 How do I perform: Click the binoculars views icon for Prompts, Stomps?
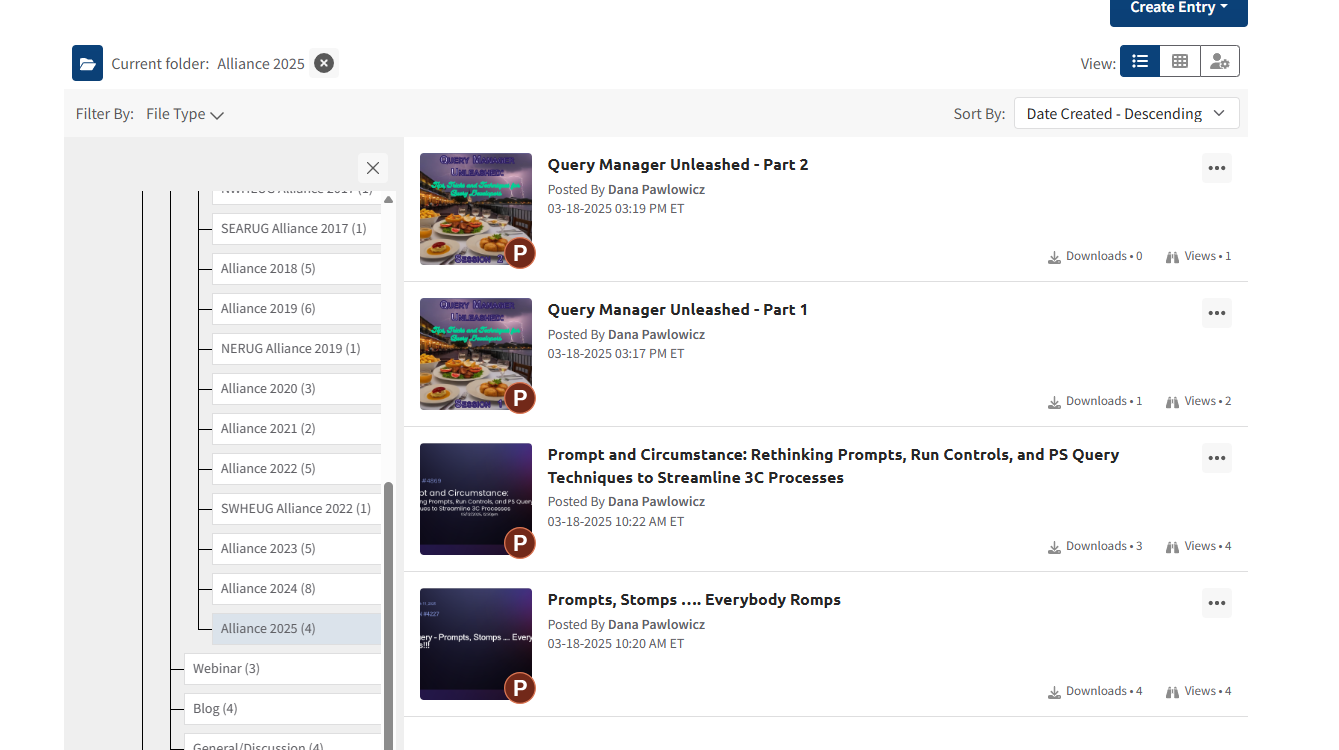point(1172,692)
